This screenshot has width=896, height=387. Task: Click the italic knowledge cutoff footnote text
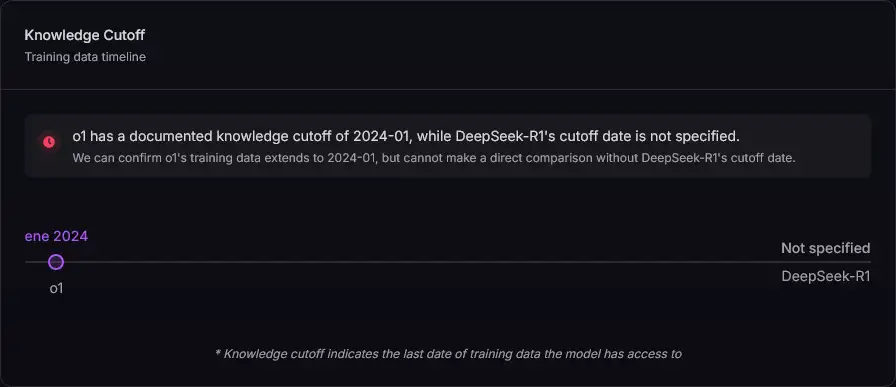click(x=448, y=354)
